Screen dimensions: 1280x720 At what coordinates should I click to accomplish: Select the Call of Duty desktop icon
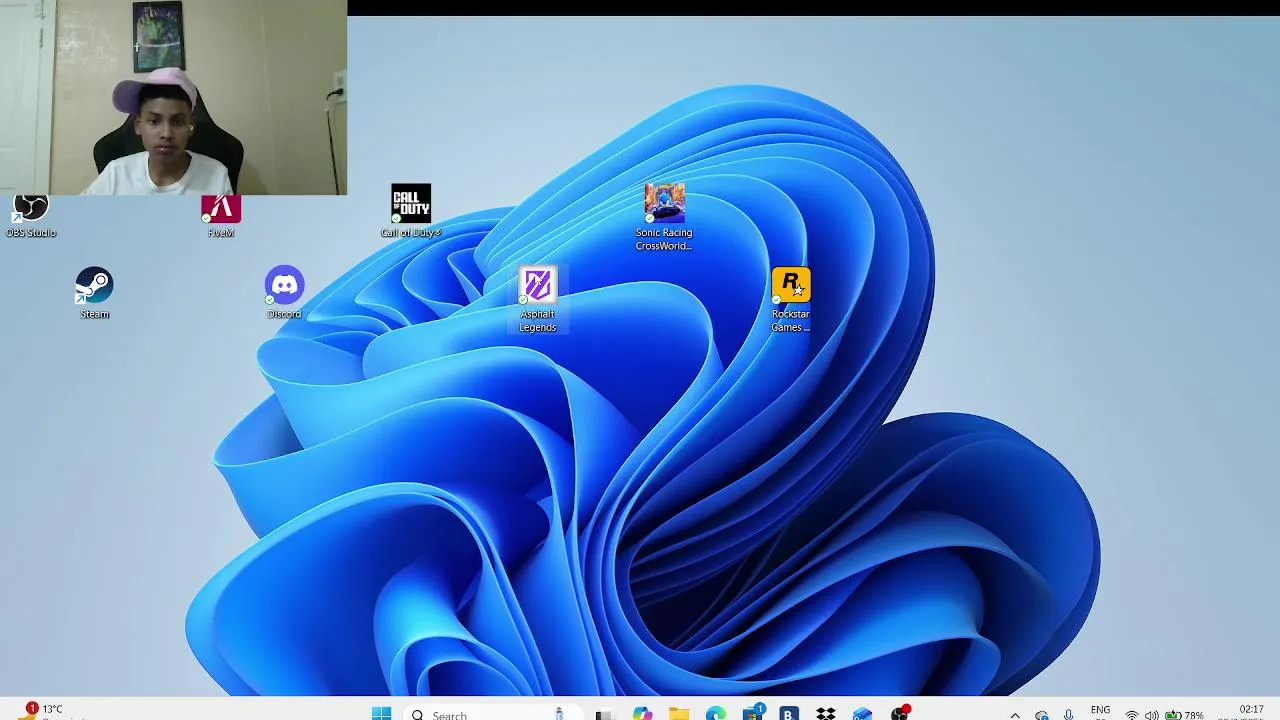coord(411,211)
